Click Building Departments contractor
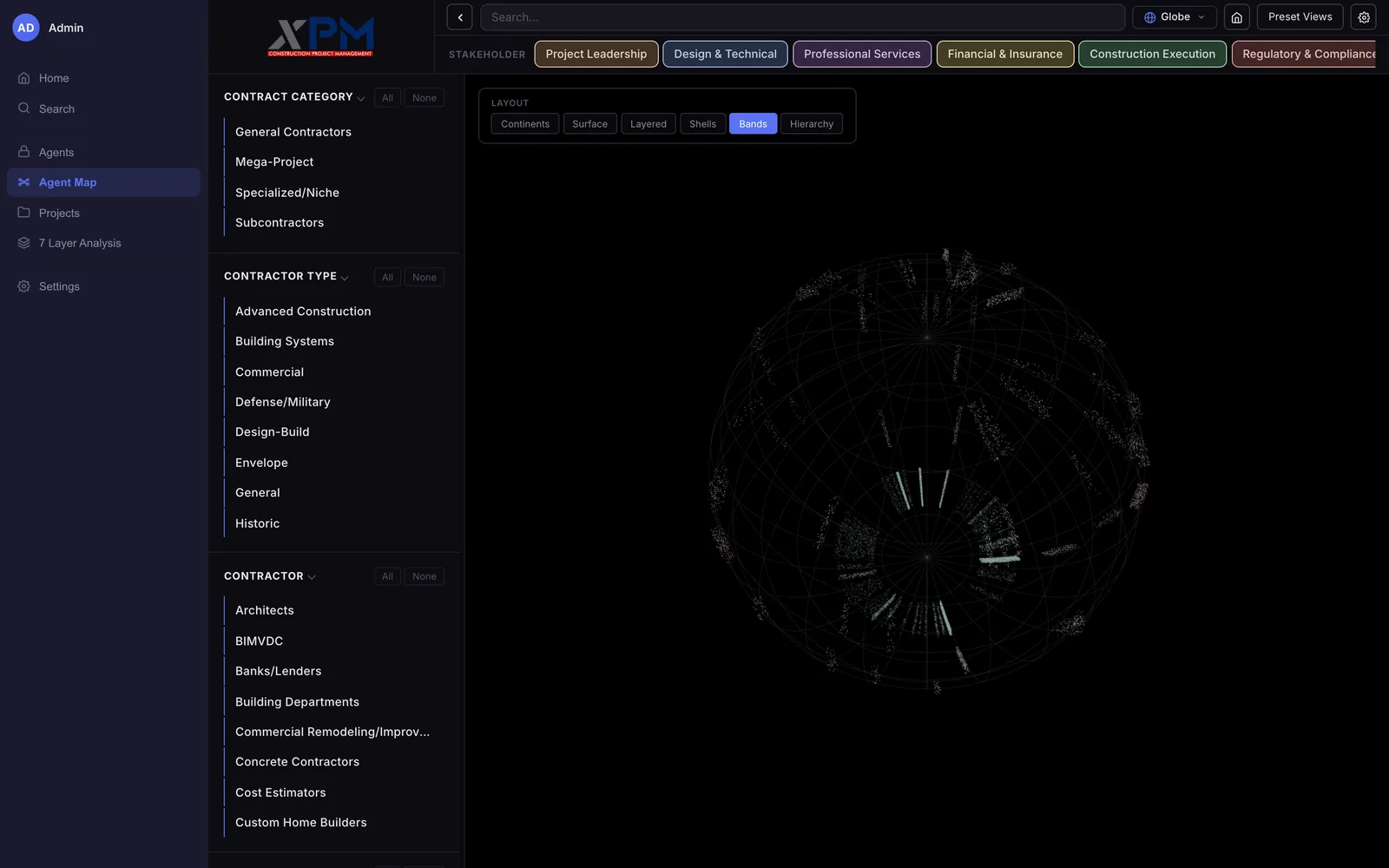Viewport: 1389px width, 868px height. click(334, 702)
